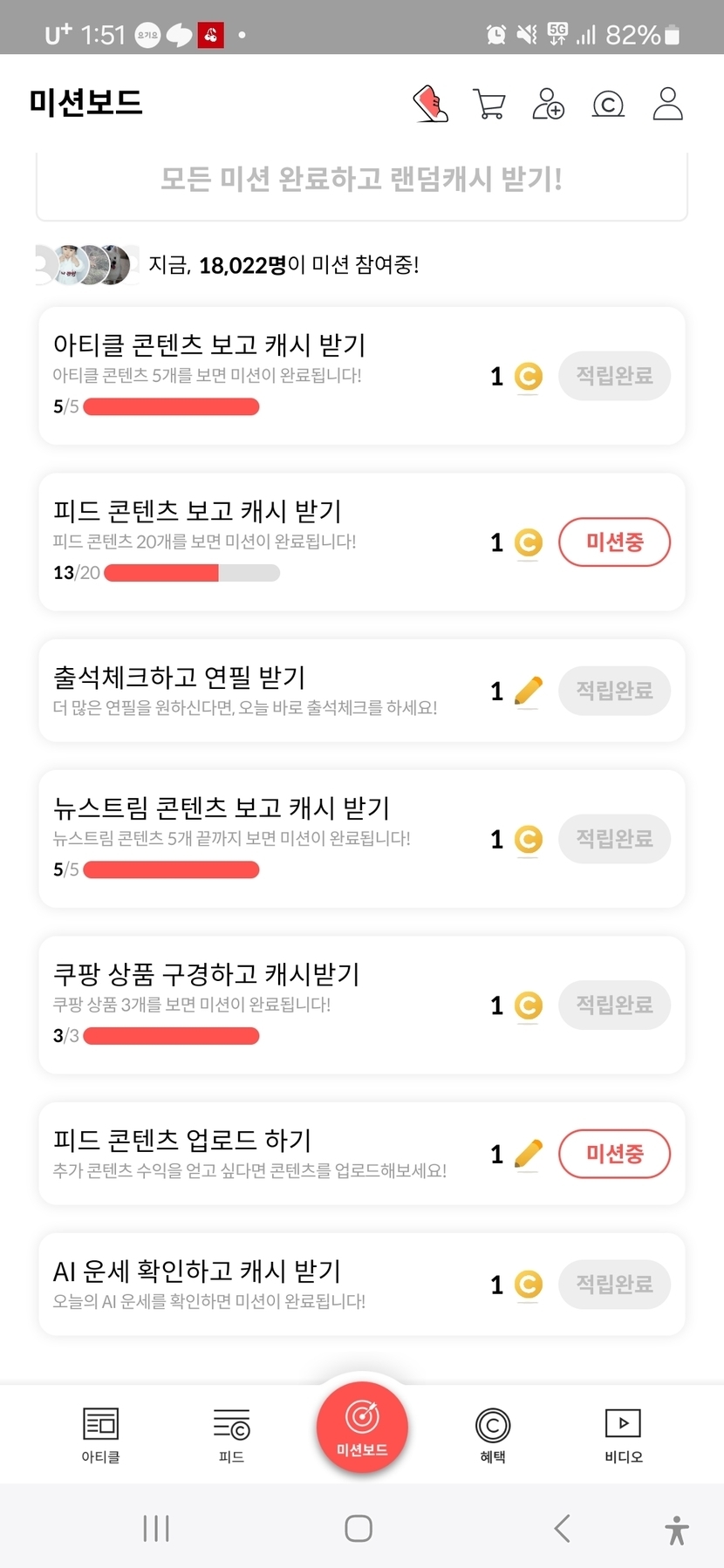
Task: Go to the 비디오 tab
Action: 624,1435
